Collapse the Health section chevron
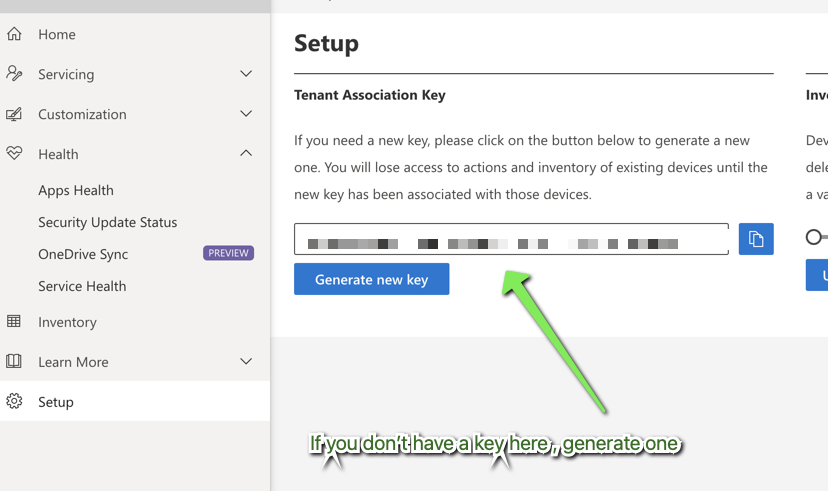The width and height of the screenshot is (828, 491). tap(246, 154)
